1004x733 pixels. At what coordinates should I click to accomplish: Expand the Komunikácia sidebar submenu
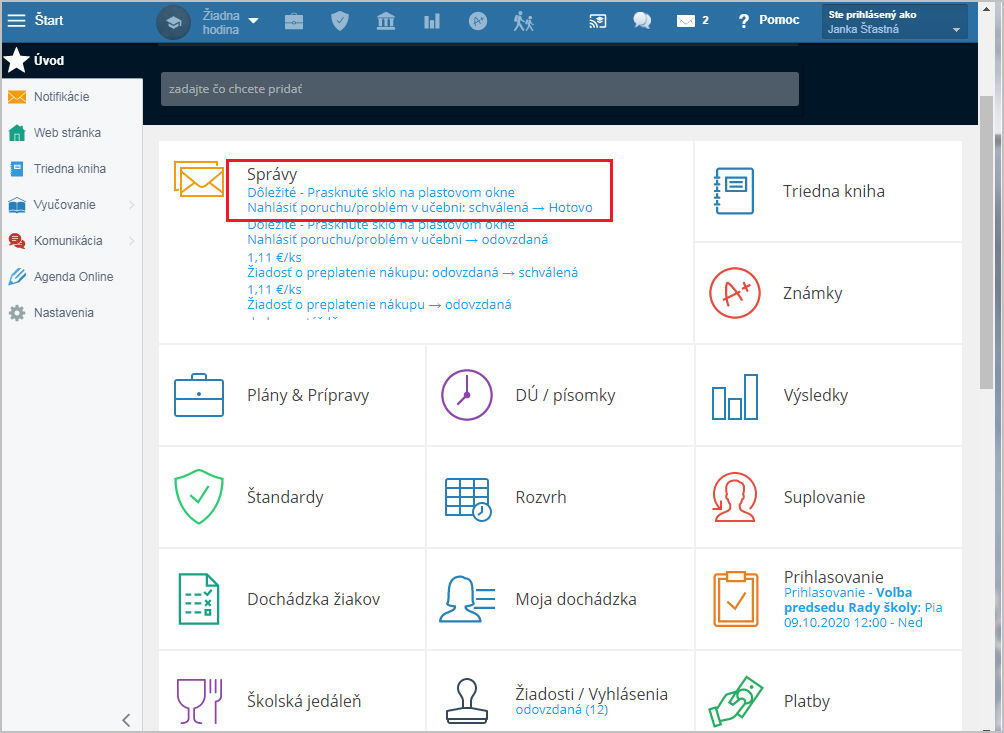tap(132, 241)
